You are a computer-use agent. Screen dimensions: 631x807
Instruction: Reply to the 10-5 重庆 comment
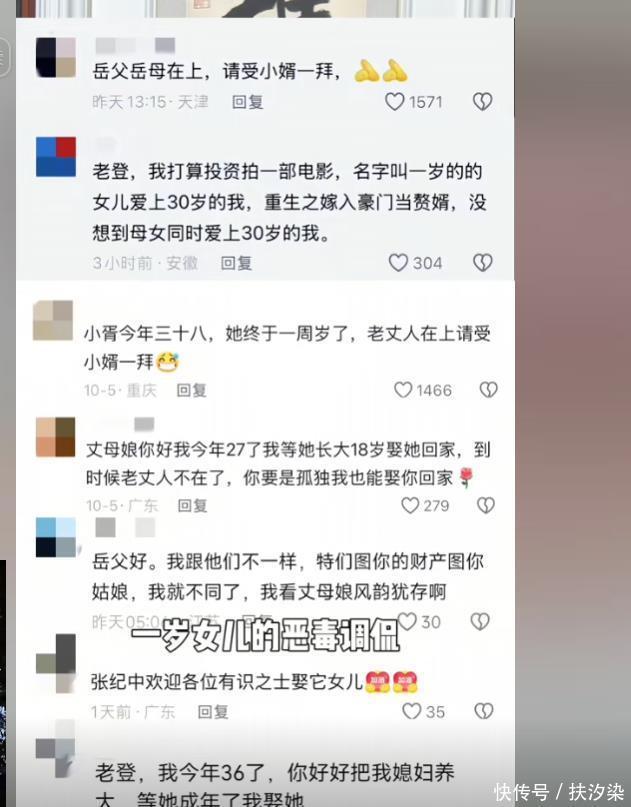click(x=191, y=390)
